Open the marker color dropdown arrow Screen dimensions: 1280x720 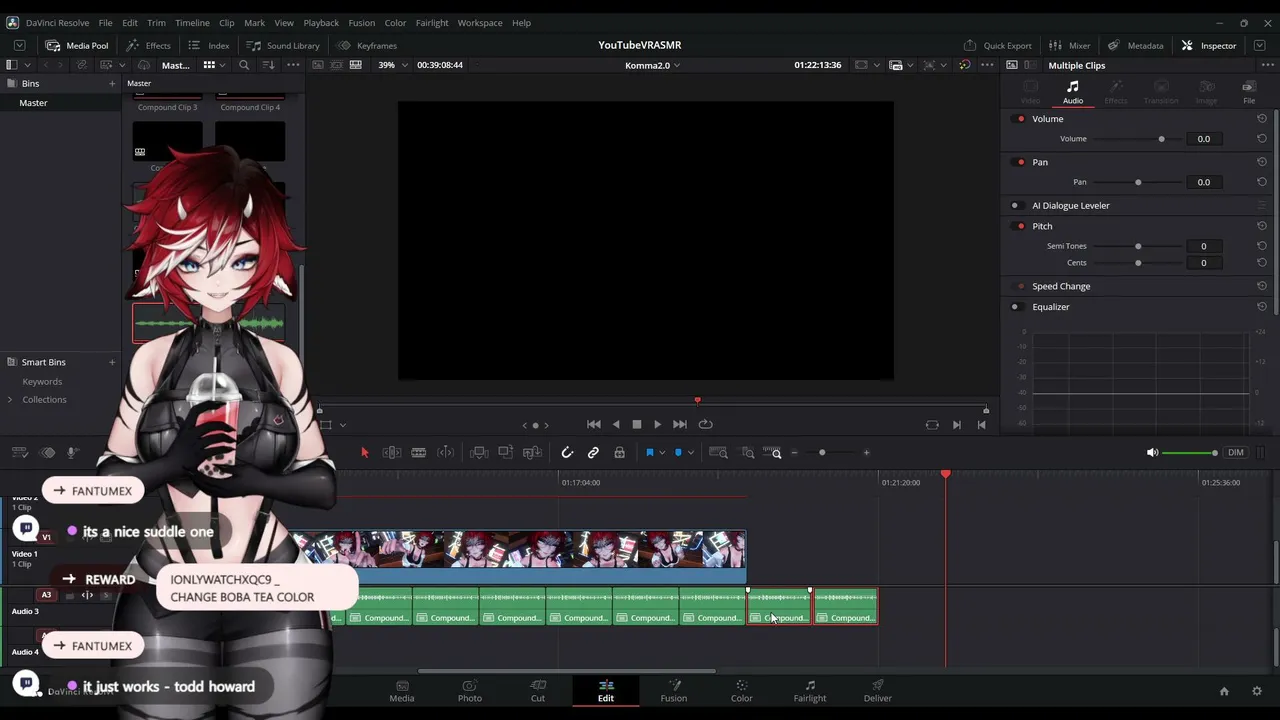click(690, 453)
